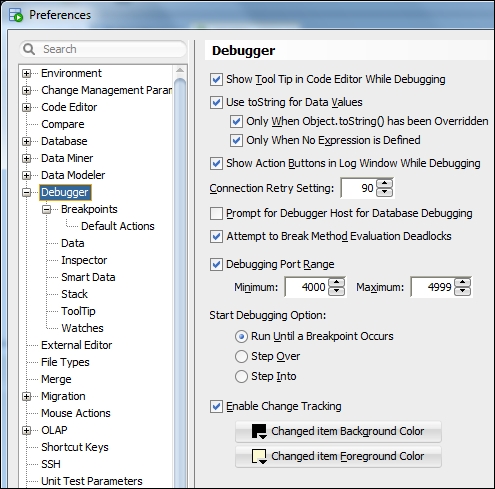
Task: Open the Inspector preferences page
Action: pyautogui.click(x=84, y=260)
